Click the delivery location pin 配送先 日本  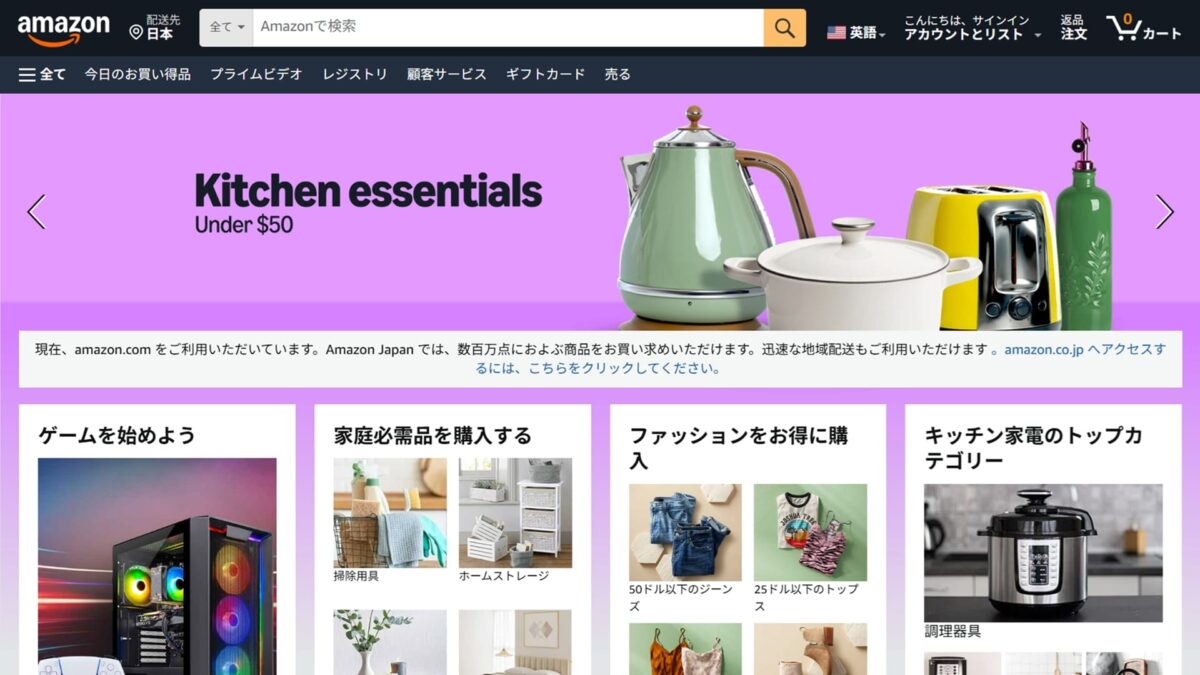pyautogui.click(x=155, y=27)
